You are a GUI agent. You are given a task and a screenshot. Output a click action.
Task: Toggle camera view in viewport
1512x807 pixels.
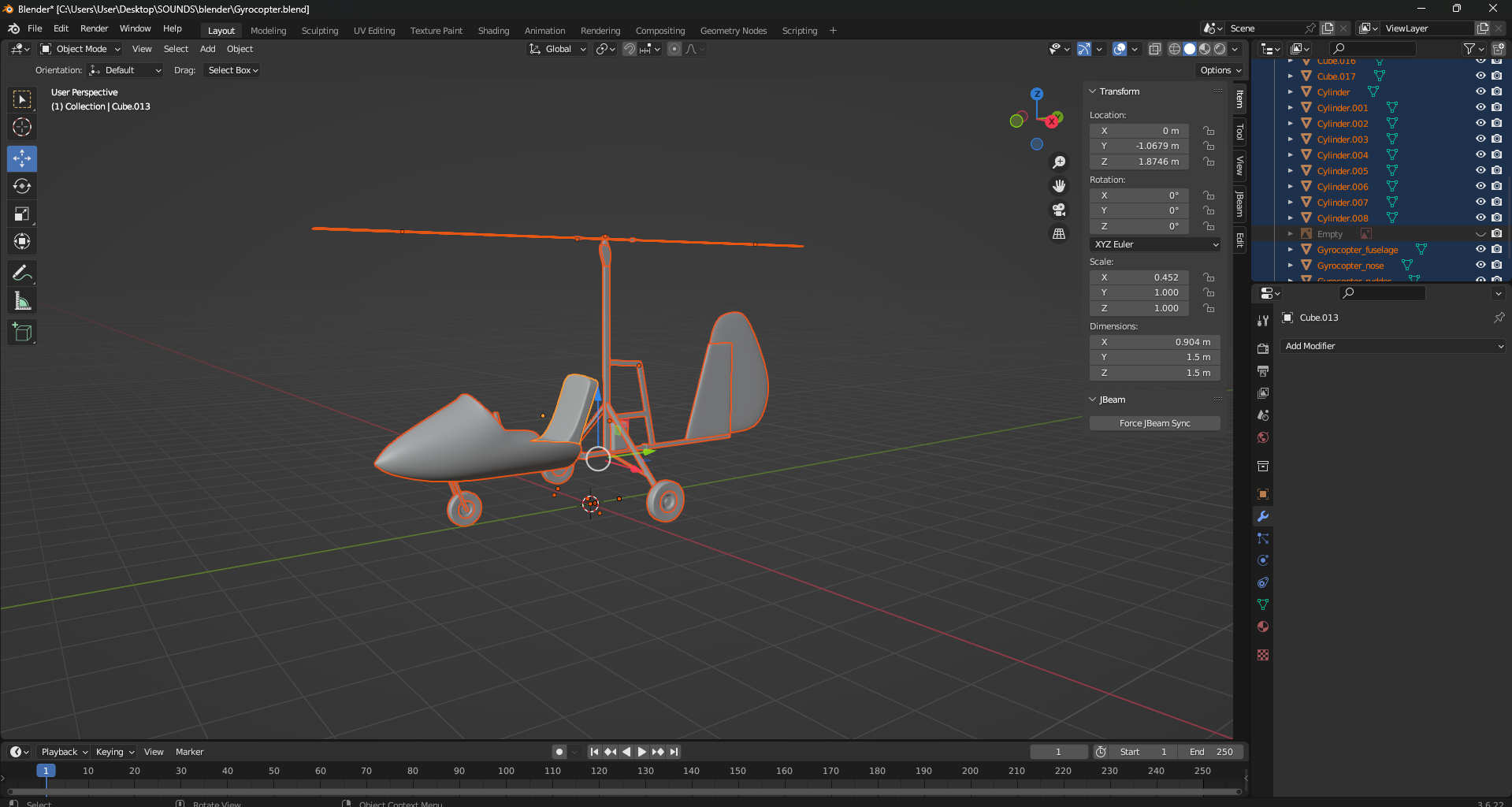click(1059, 210)
